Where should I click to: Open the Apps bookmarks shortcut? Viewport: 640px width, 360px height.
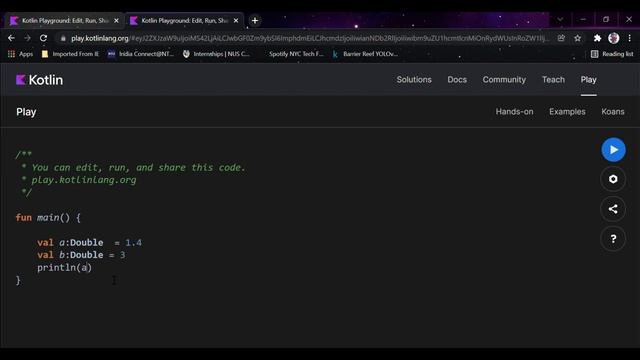coord(20,54)
